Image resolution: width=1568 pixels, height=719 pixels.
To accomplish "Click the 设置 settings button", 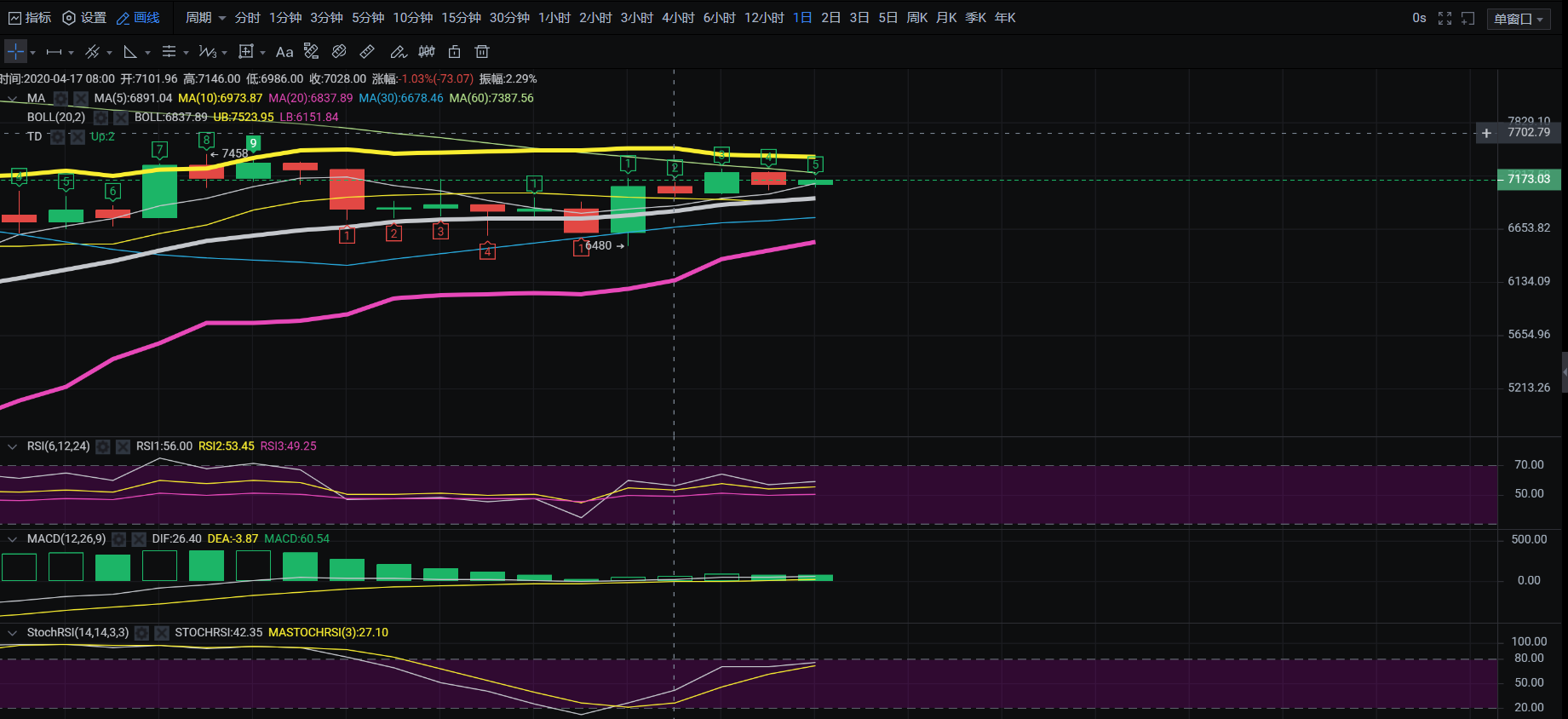I will (x=84, y=18).
